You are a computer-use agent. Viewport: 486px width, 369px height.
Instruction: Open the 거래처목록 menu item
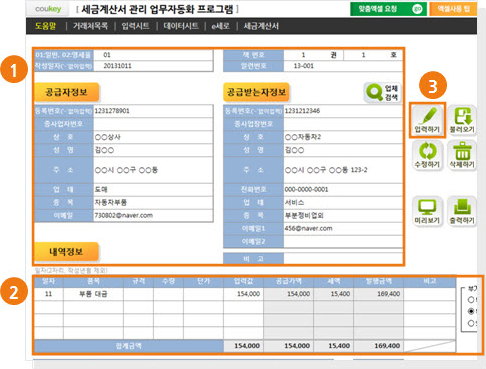point(90,26)
